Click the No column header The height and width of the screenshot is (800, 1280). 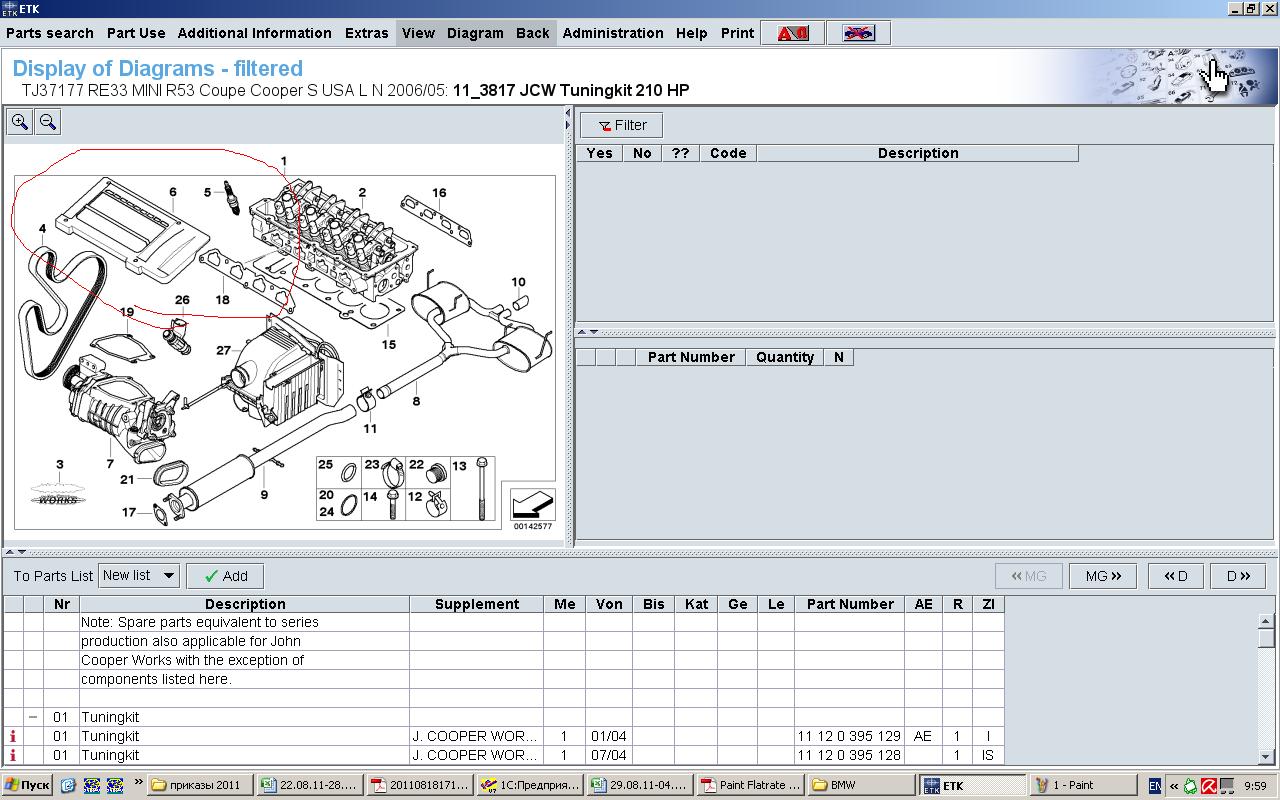pos(642,153)
